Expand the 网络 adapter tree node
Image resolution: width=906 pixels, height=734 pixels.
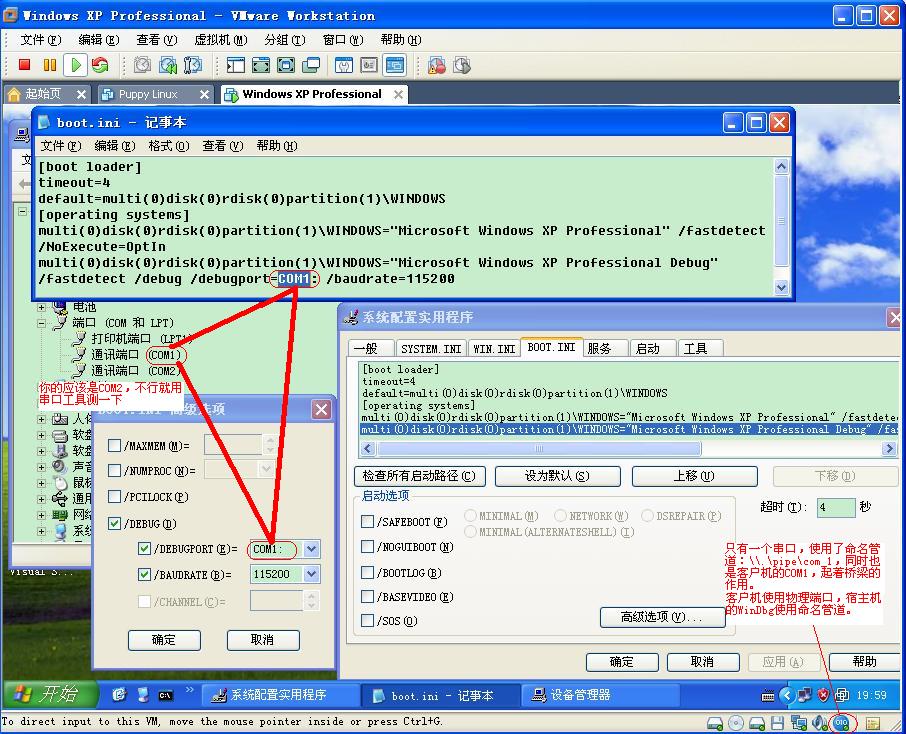[x=42, y=515]
